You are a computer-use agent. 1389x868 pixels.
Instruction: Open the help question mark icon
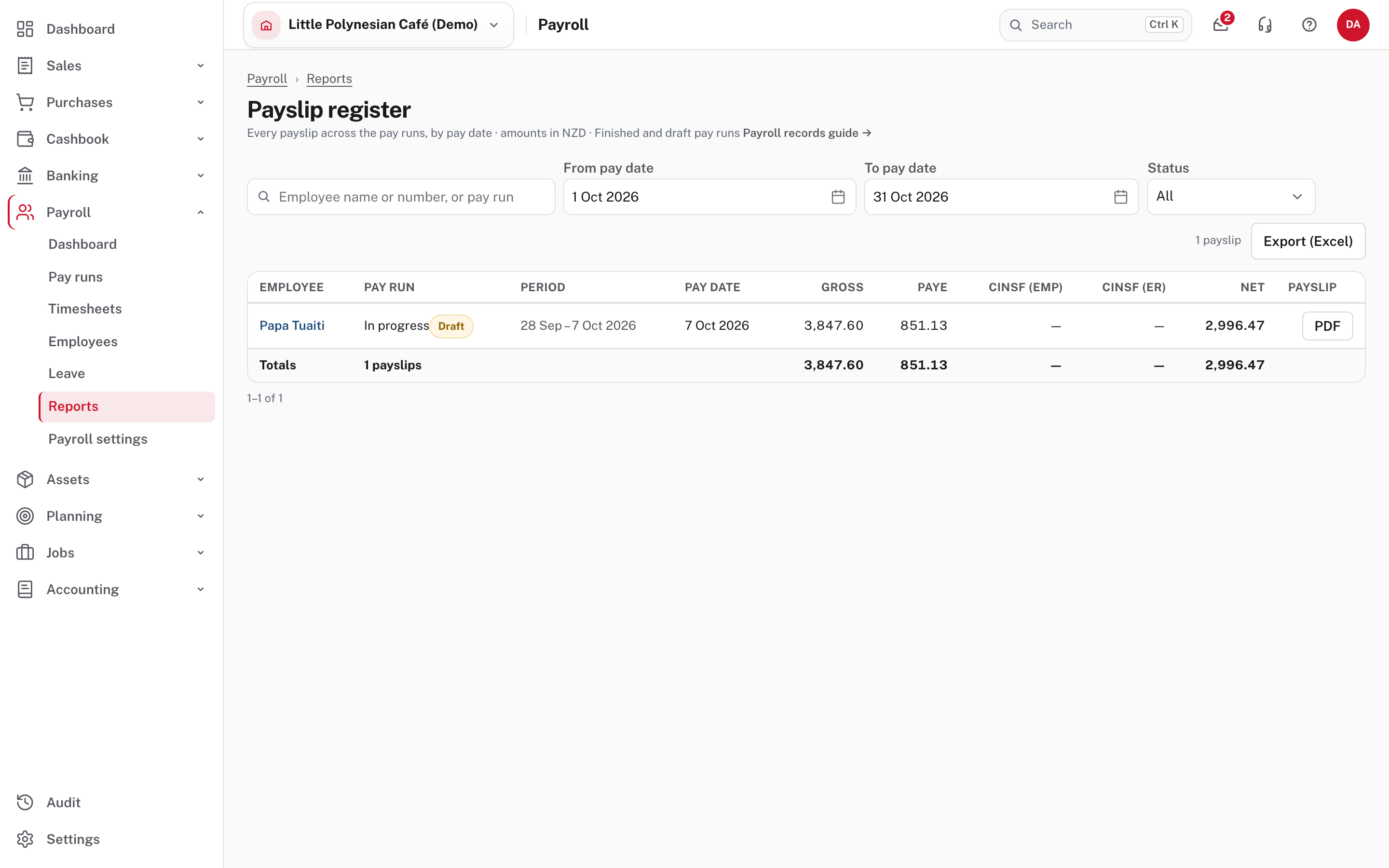tap(1309, 25)
